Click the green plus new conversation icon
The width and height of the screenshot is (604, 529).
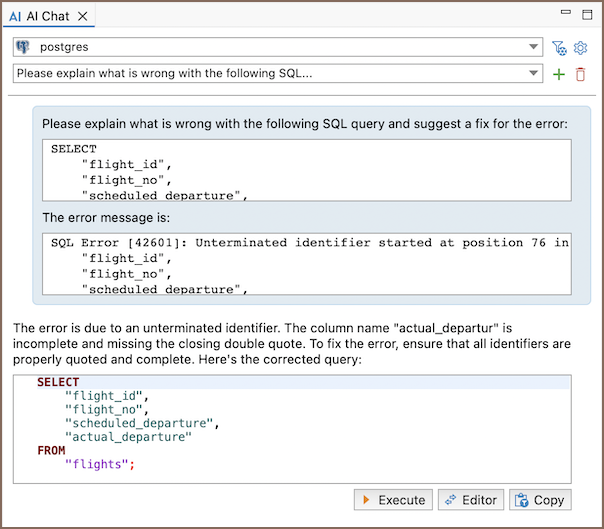pyautogui.click(x=559, y=74)
